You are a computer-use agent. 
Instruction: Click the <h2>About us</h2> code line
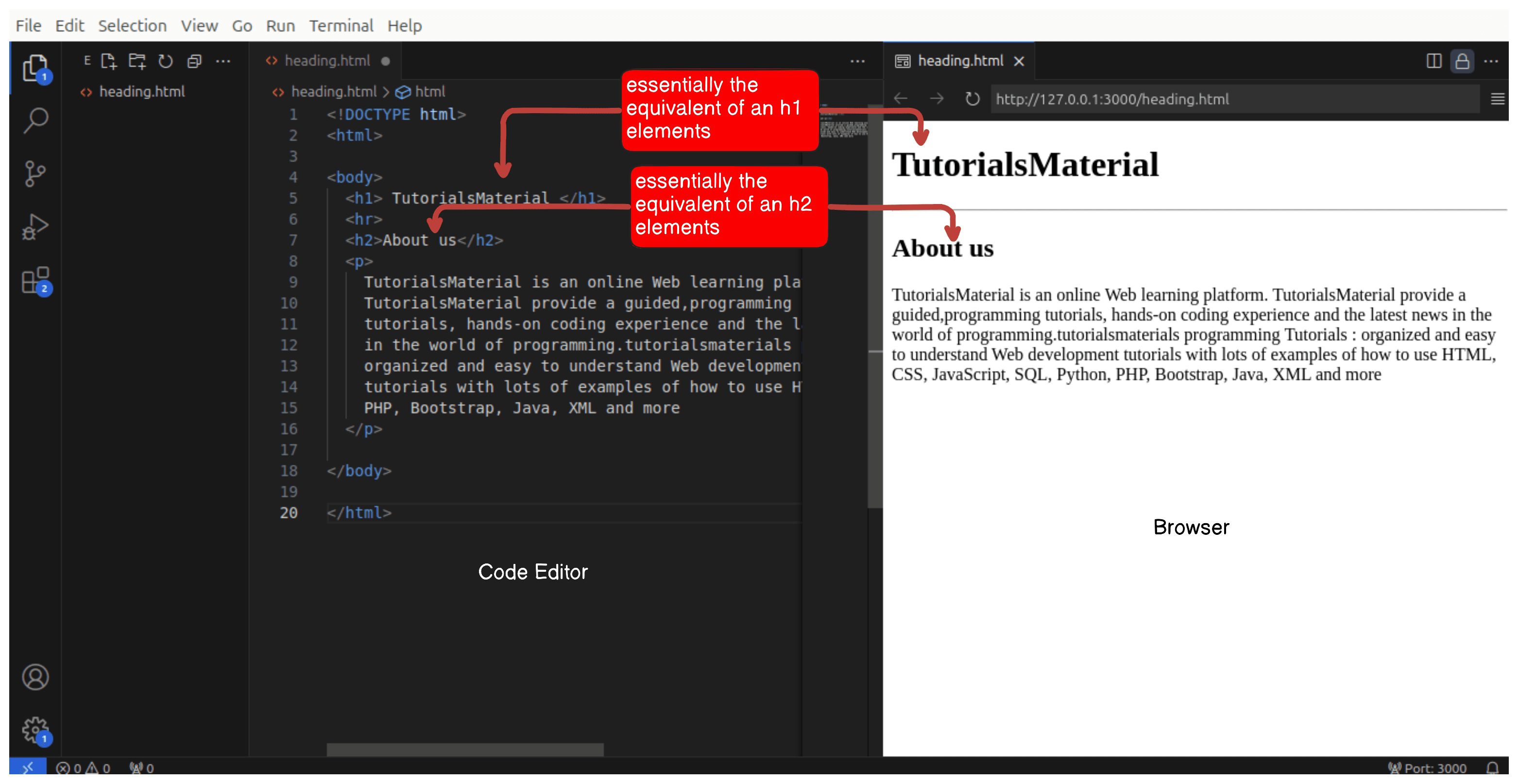click(424, 240)
